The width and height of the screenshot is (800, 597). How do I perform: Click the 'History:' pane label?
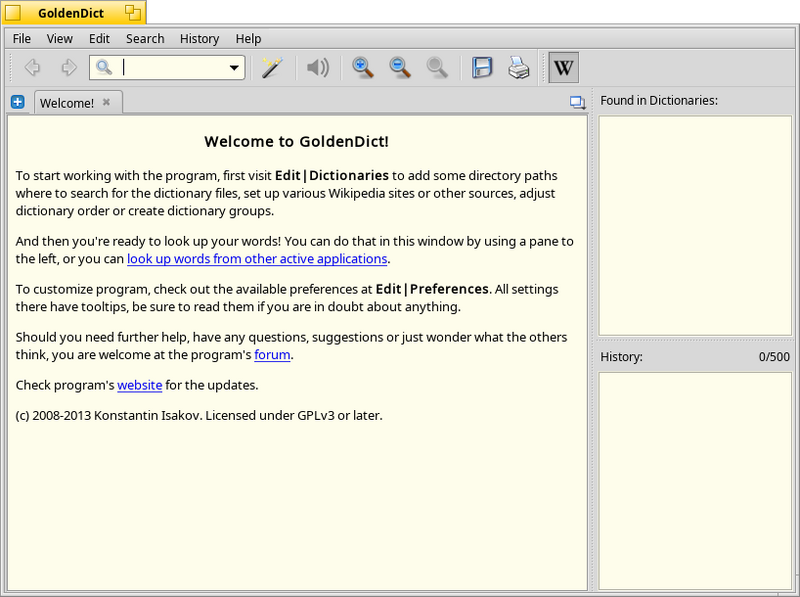[621, 357]
